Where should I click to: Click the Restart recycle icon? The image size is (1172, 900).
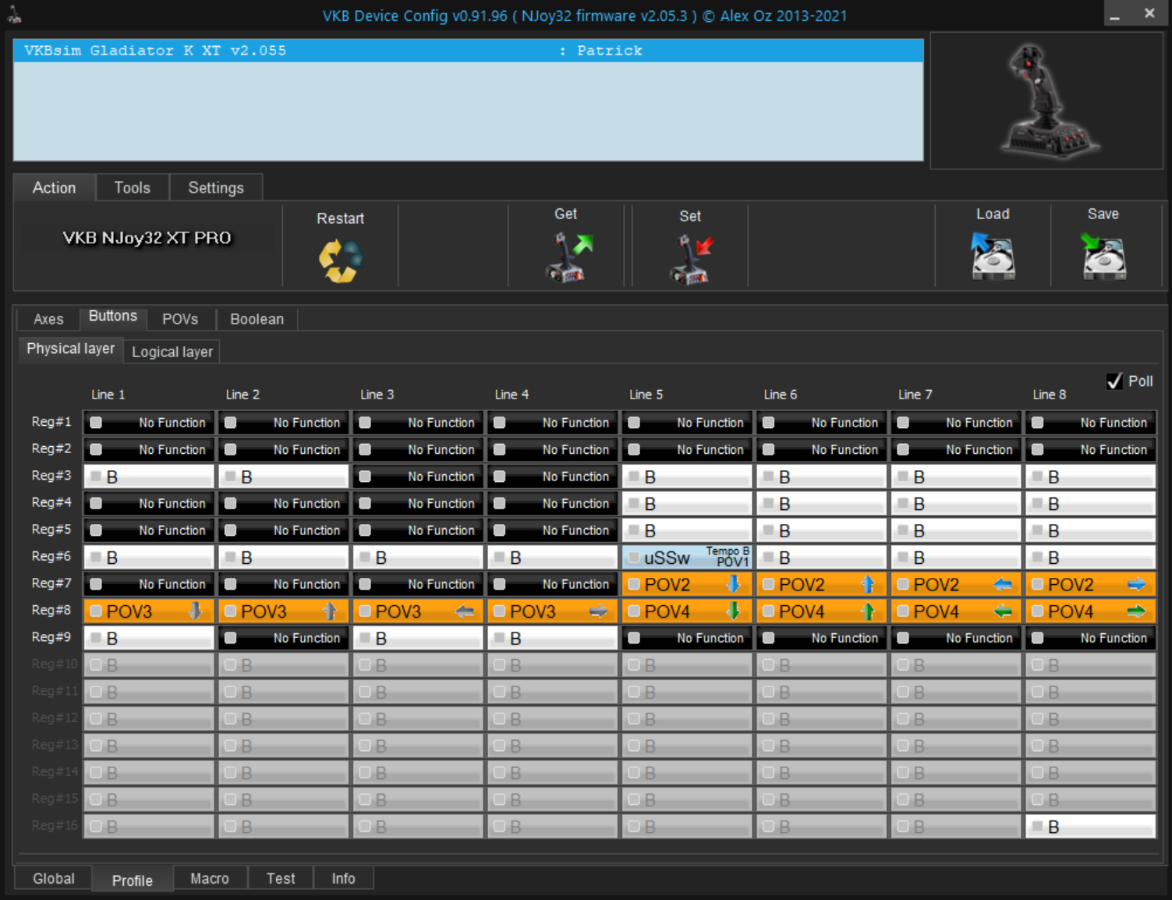(340, 259)
